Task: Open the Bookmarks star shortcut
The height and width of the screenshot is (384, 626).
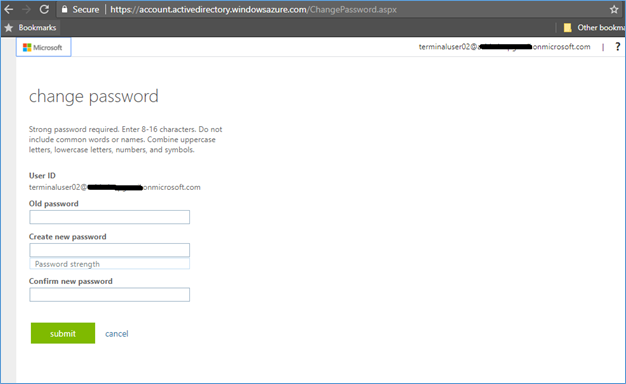Action: (30, 28)
